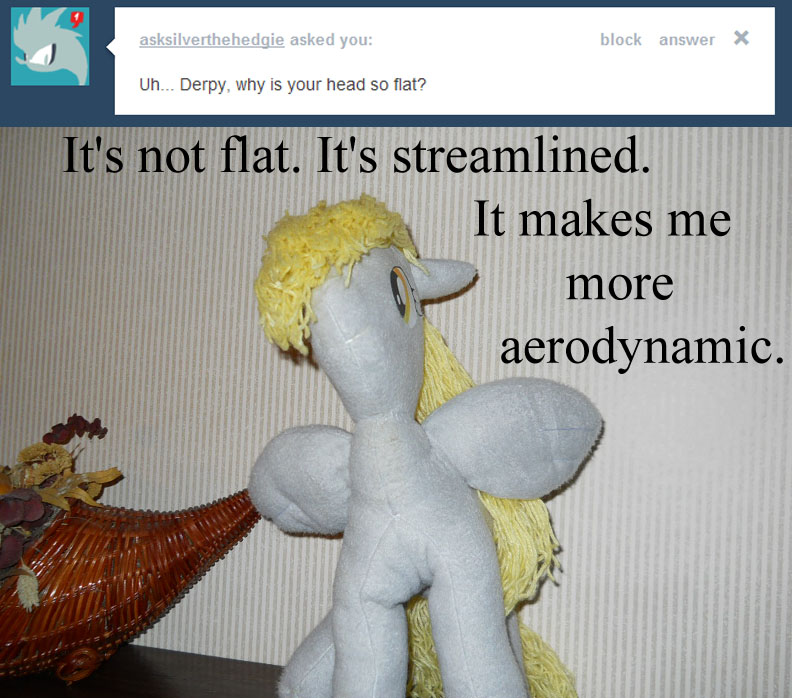792x698 pixels.
Task: Click the 'asked you:' text
Action: click(x=331, y=40)
